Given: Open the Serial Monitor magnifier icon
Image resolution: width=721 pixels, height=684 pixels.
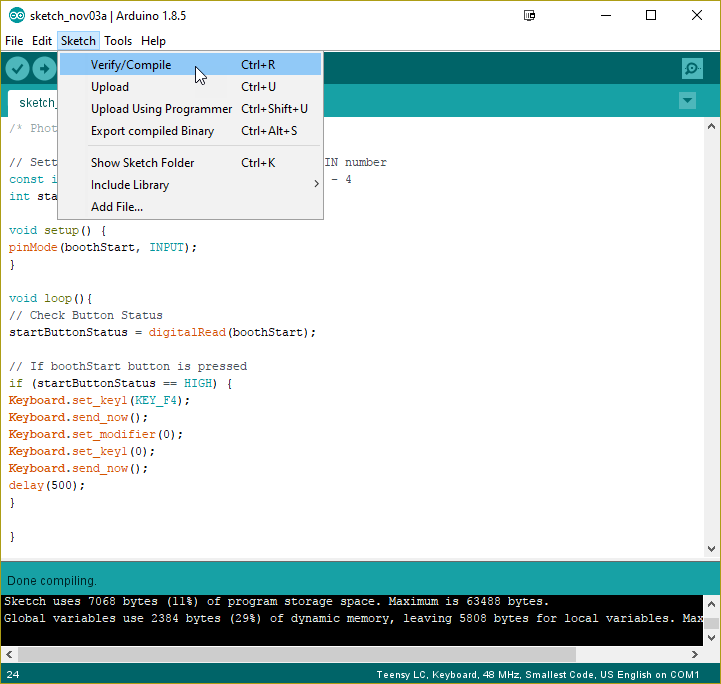Looking at the screenshot, I should [692, 69].
